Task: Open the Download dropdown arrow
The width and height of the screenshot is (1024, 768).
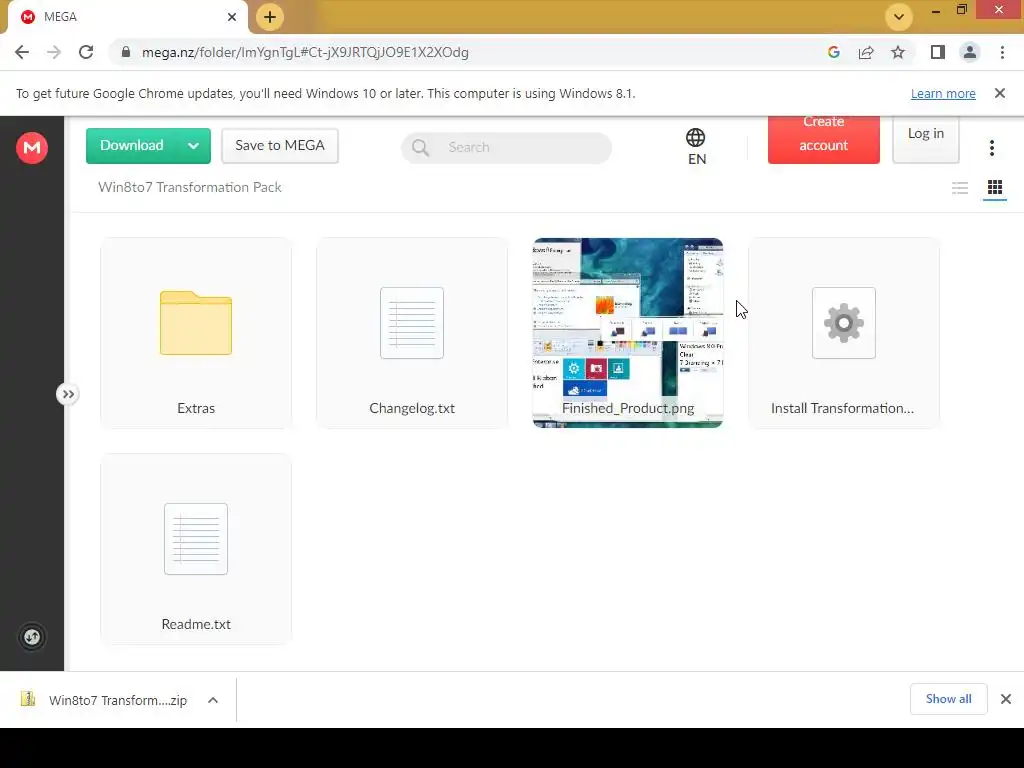Action: 193,146
